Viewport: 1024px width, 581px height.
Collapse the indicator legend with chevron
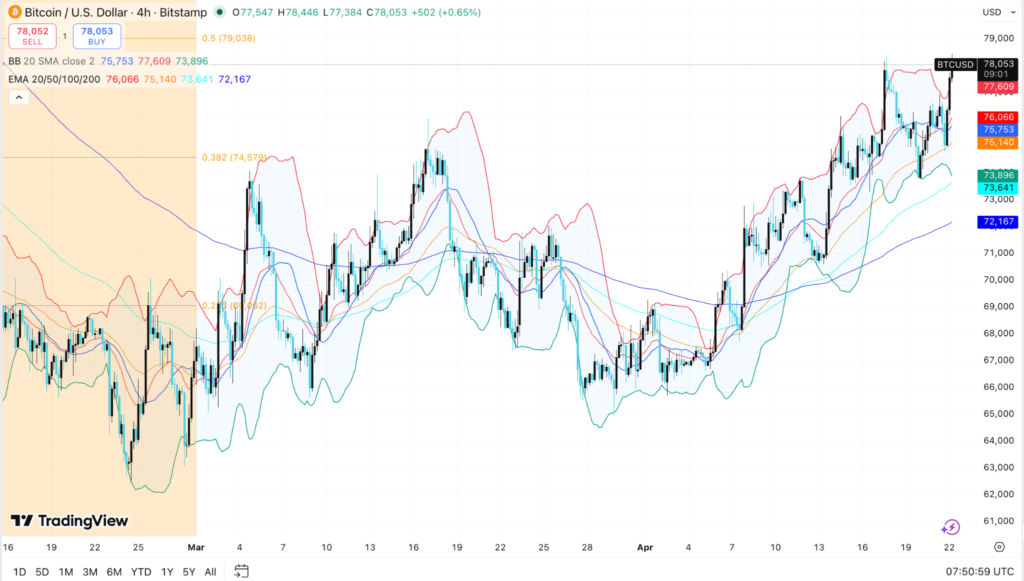[x=18, y=98]
